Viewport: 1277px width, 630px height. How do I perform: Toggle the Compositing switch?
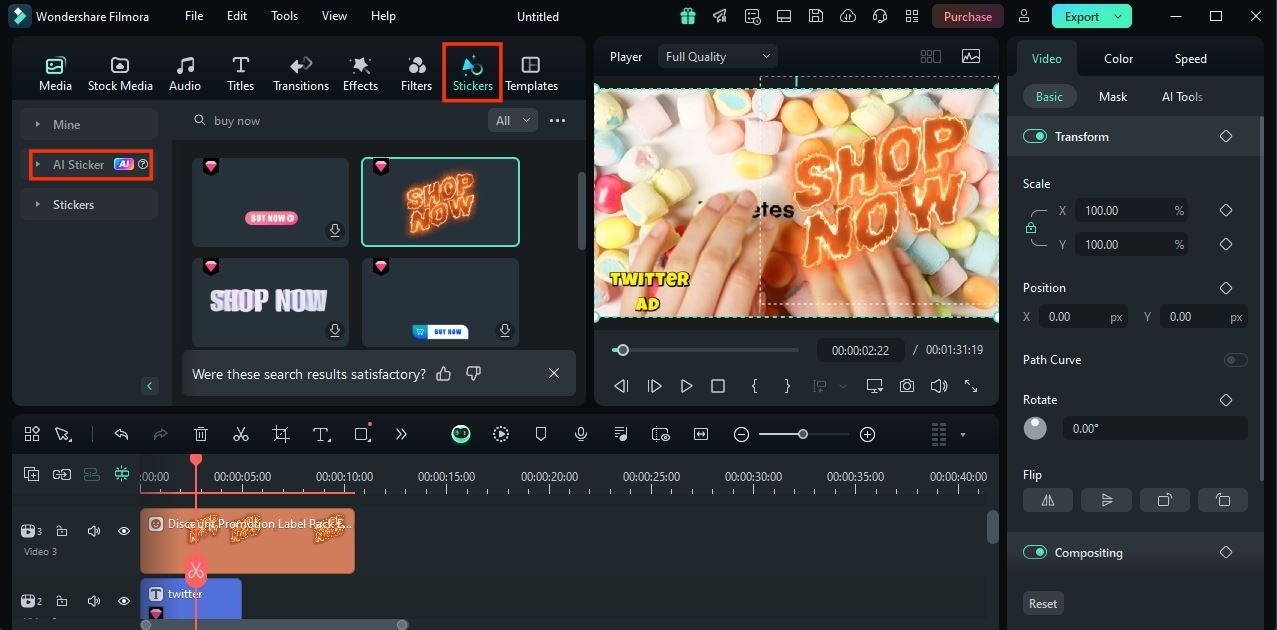pos(1035,552)
